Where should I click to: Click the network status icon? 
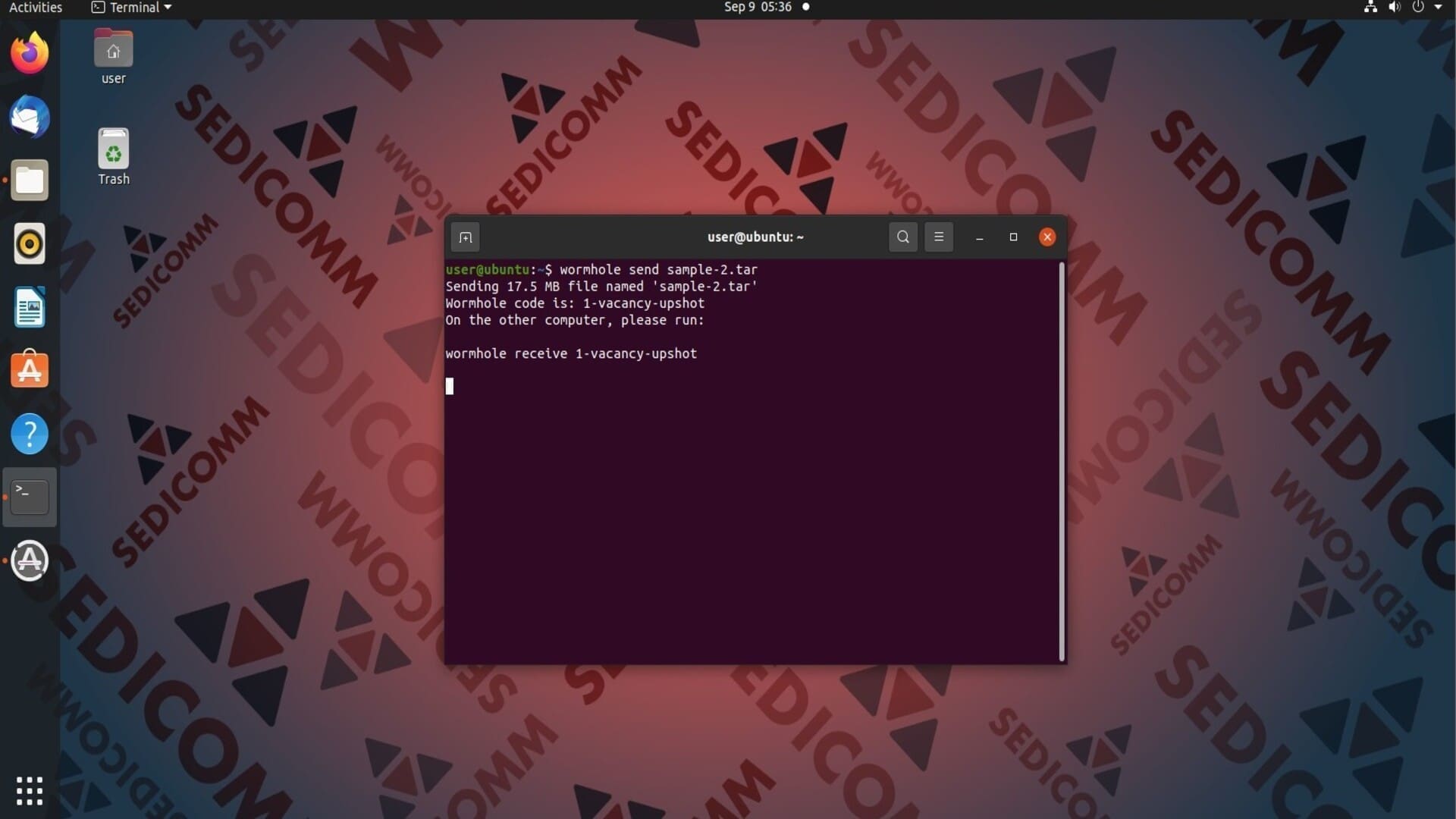tap(1370, 8)
